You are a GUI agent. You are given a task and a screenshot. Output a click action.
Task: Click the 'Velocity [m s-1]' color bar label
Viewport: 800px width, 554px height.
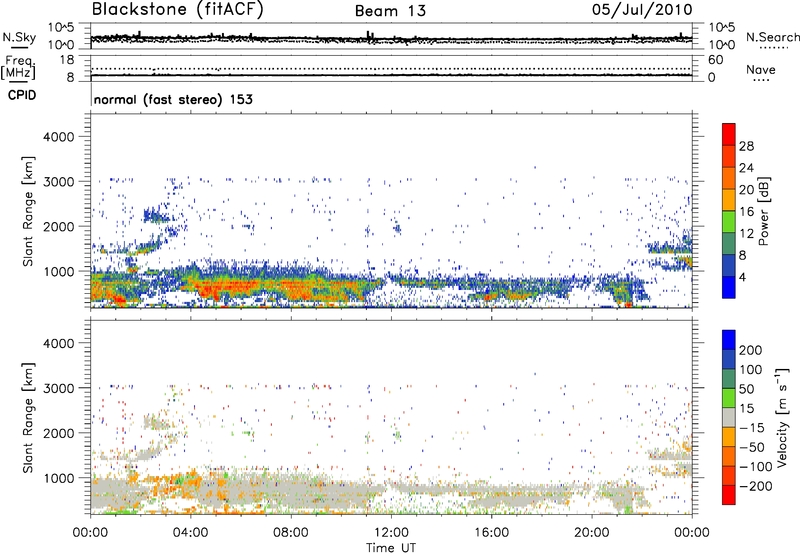click(x=781, y=417)
